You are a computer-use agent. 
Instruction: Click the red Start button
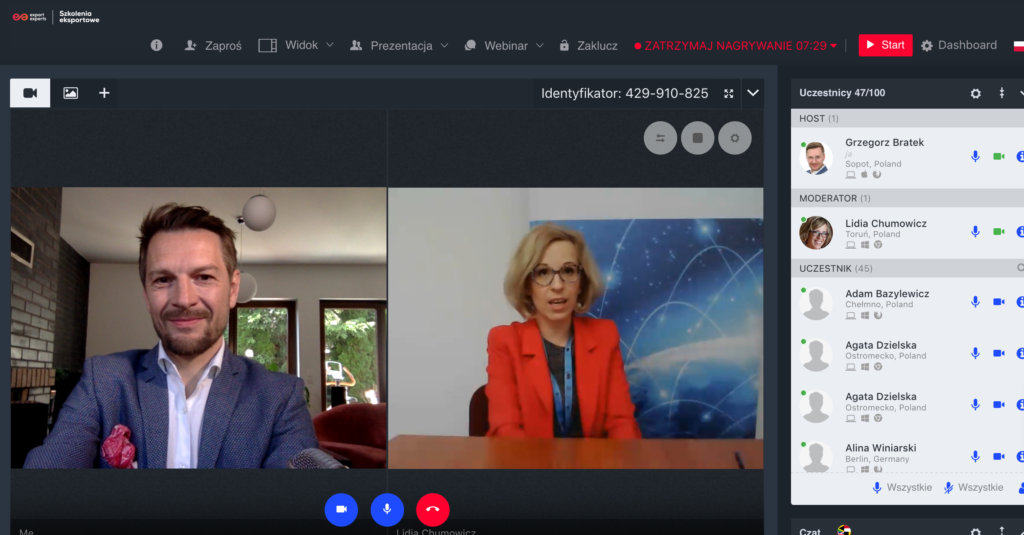(885, 45)
